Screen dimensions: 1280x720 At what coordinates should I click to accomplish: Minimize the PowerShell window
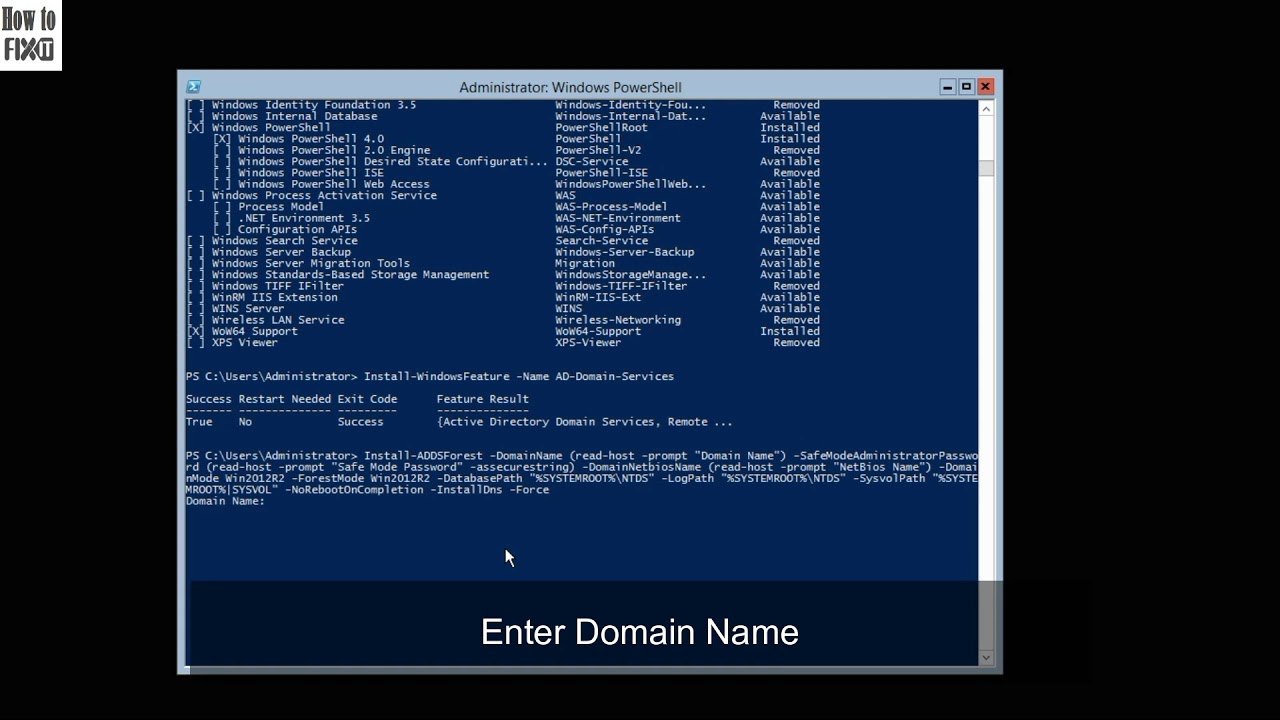pyautogui.click(x=947, y=87)
